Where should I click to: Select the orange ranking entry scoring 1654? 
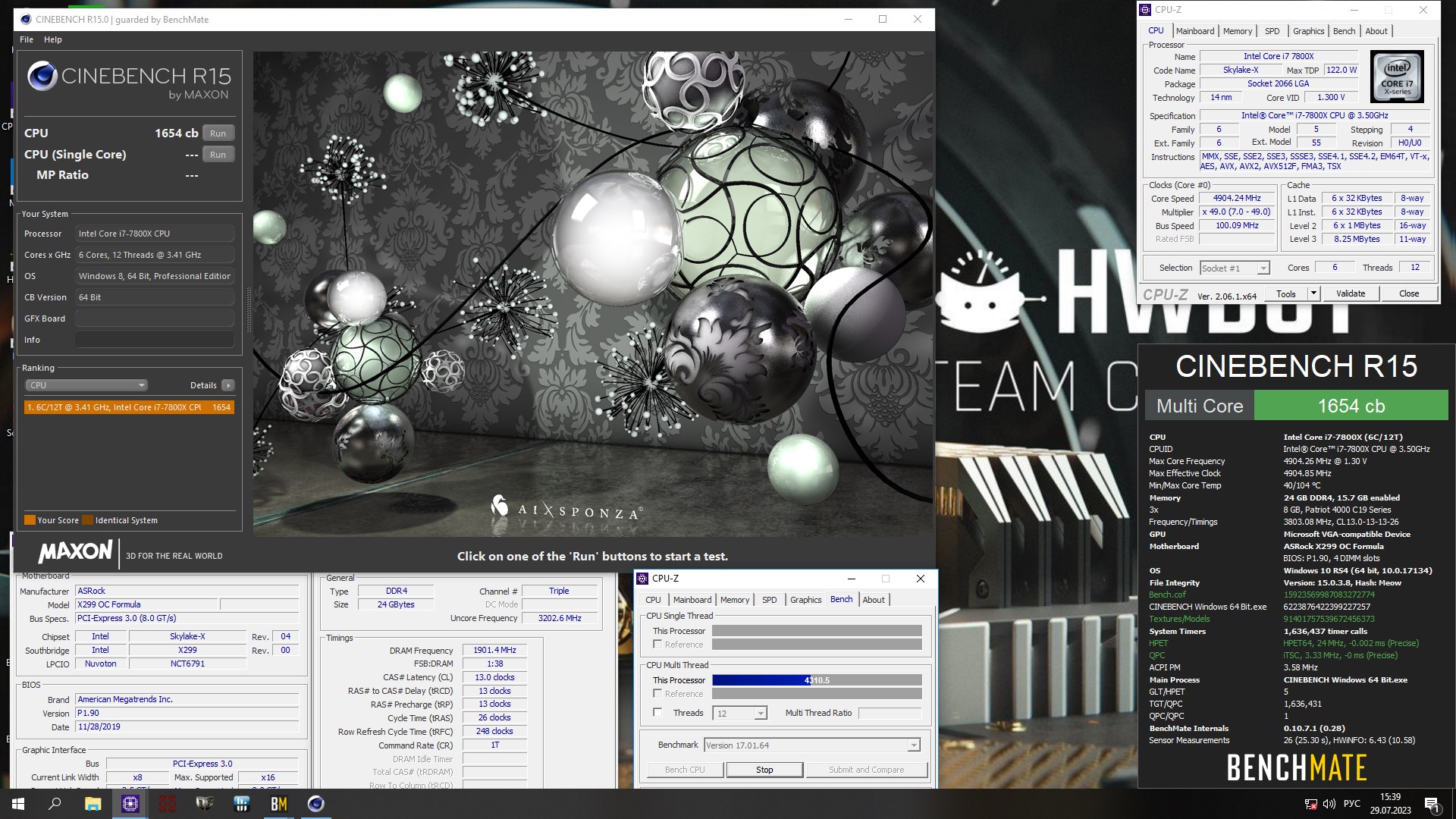tap(129, 407)
